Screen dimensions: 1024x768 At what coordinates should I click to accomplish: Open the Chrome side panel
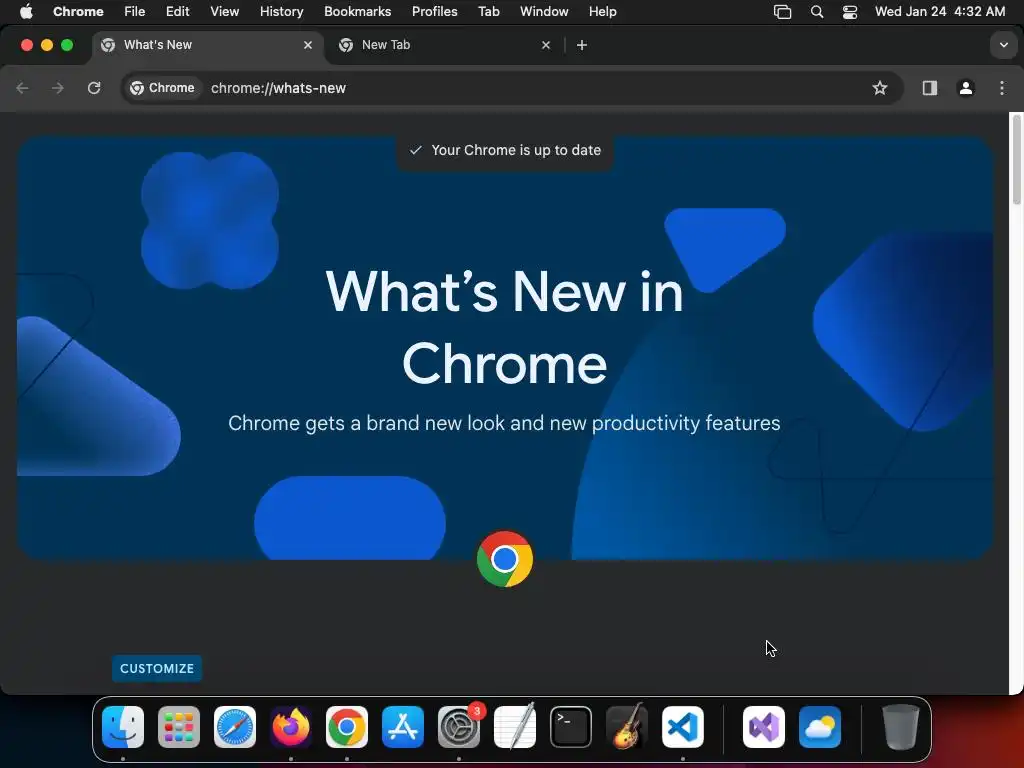pyautogui.click(x=929, y=88)
